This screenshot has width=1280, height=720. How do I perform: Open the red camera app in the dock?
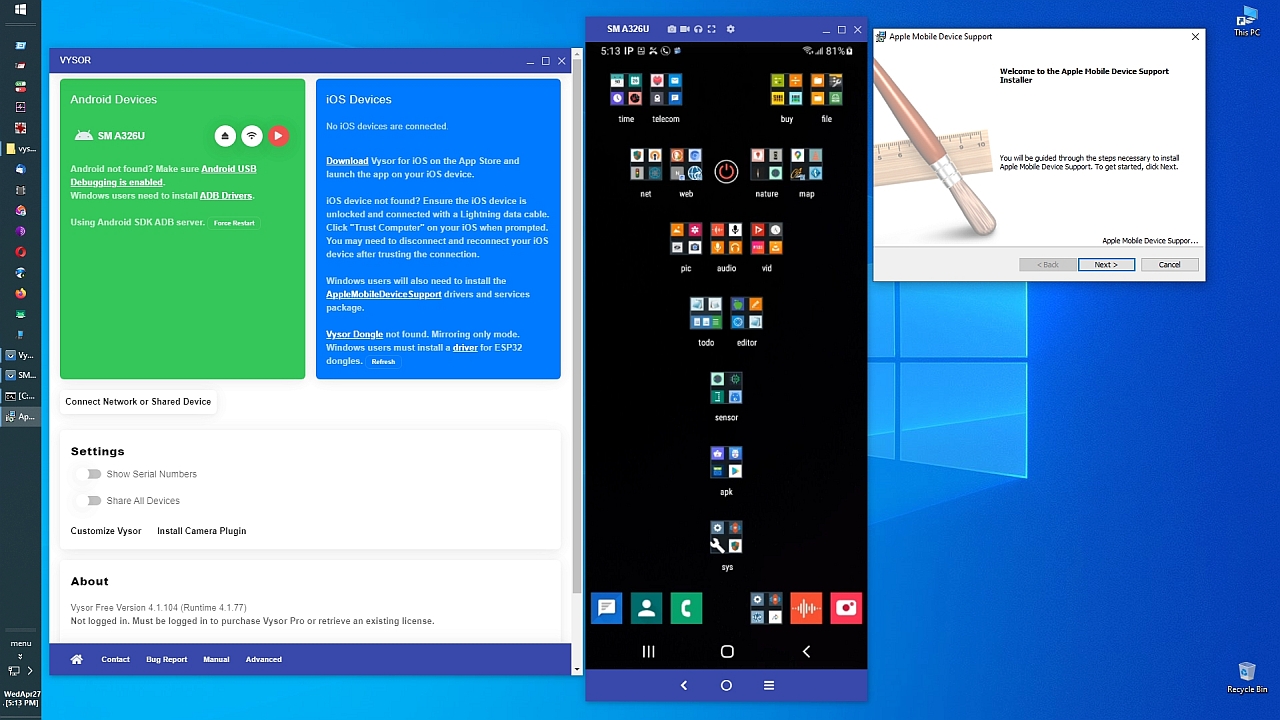846,608
